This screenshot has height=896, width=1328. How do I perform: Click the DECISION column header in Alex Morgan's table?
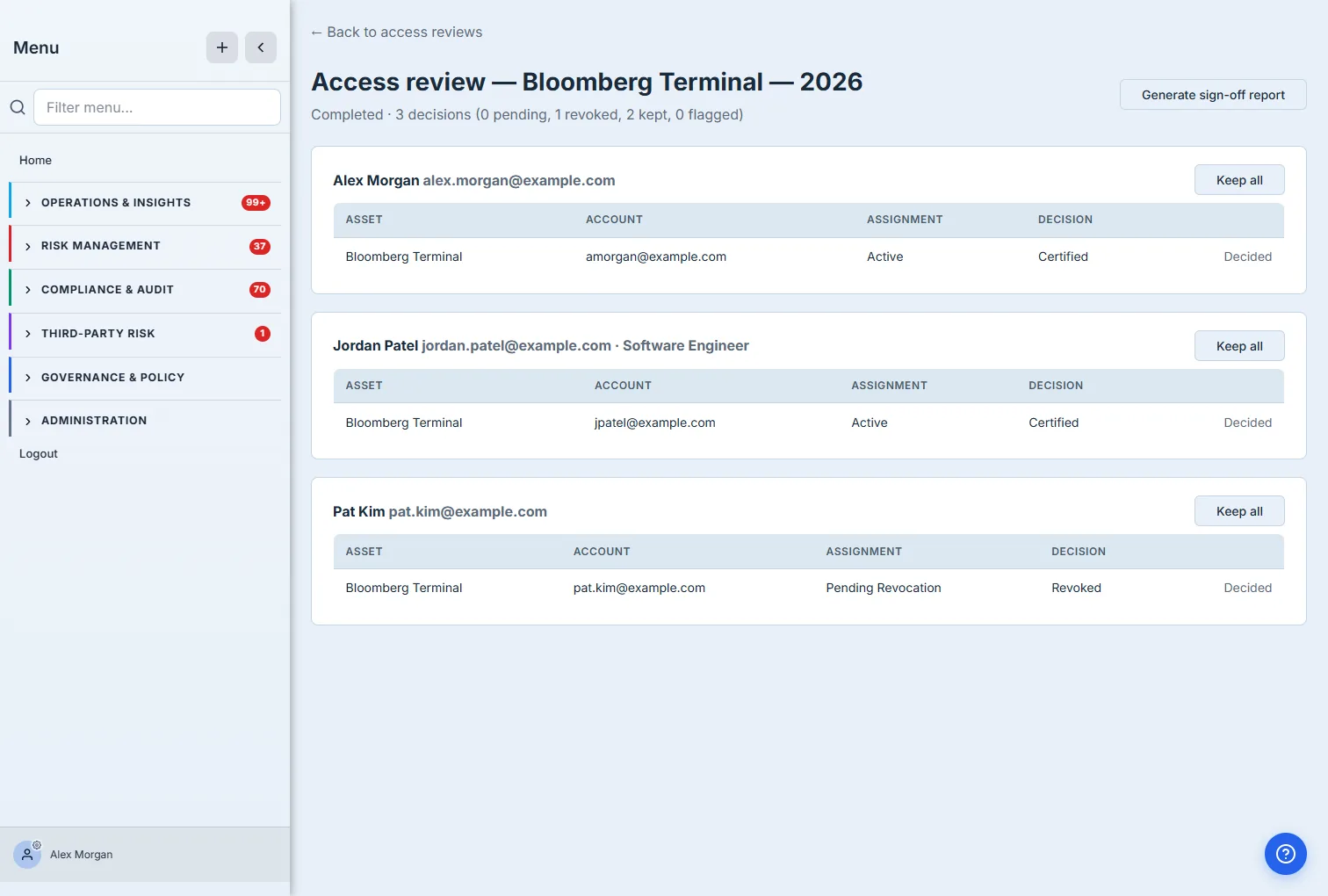(1065, 220)
